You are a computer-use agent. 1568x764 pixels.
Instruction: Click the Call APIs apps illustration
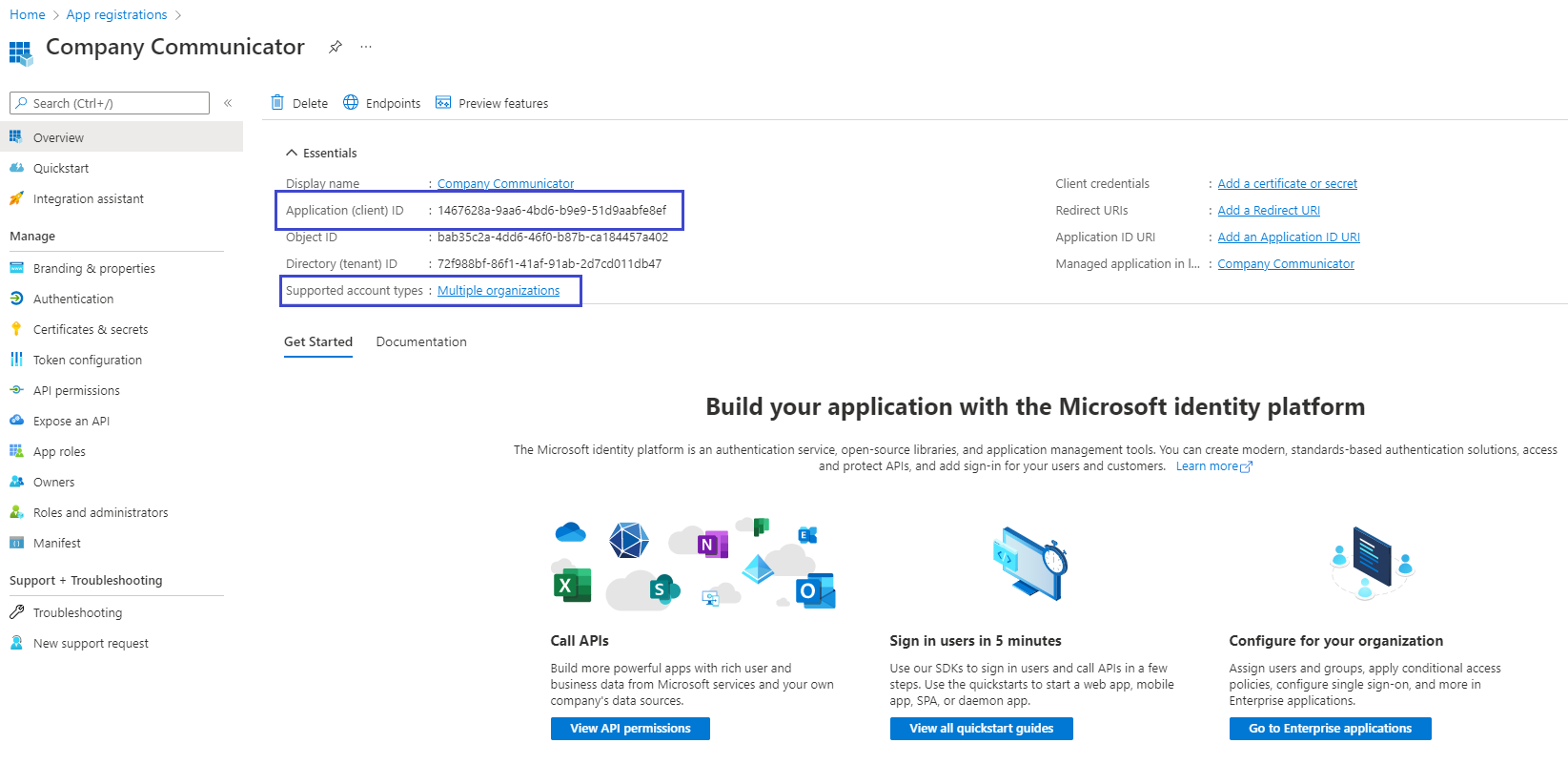point(694,565)
